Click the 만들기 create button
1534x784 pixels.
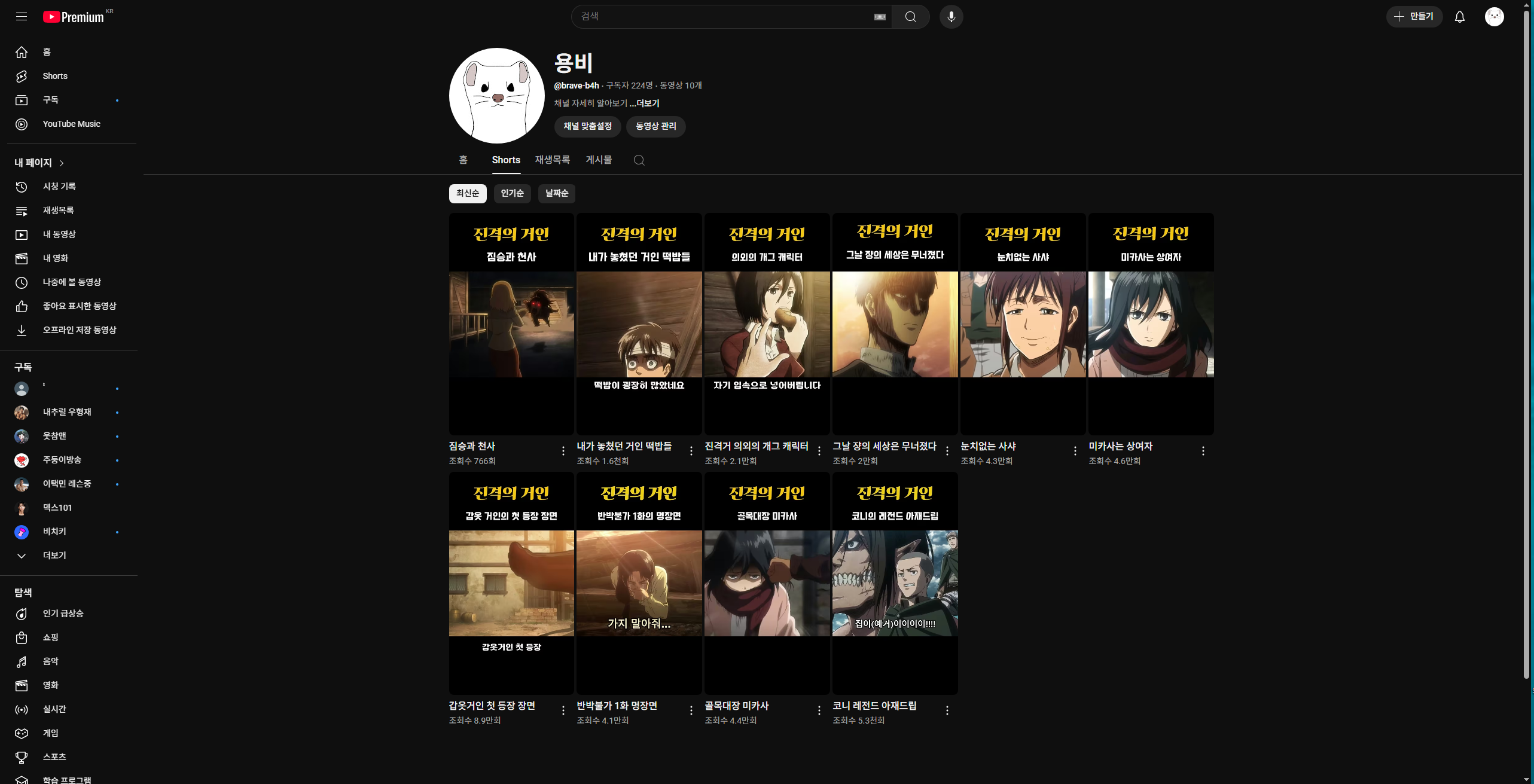pos(1414,17)
